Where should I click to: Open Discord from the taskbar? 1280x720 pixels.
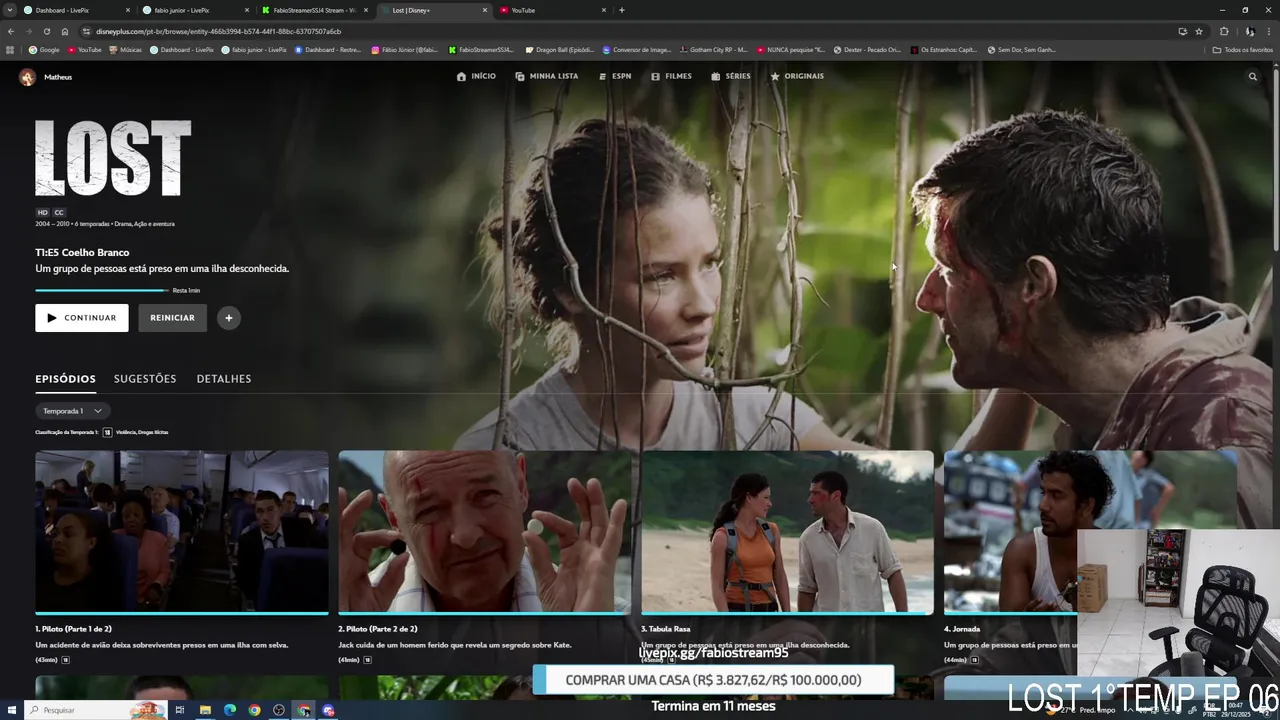pyautogui.click(x=328, y=710)
